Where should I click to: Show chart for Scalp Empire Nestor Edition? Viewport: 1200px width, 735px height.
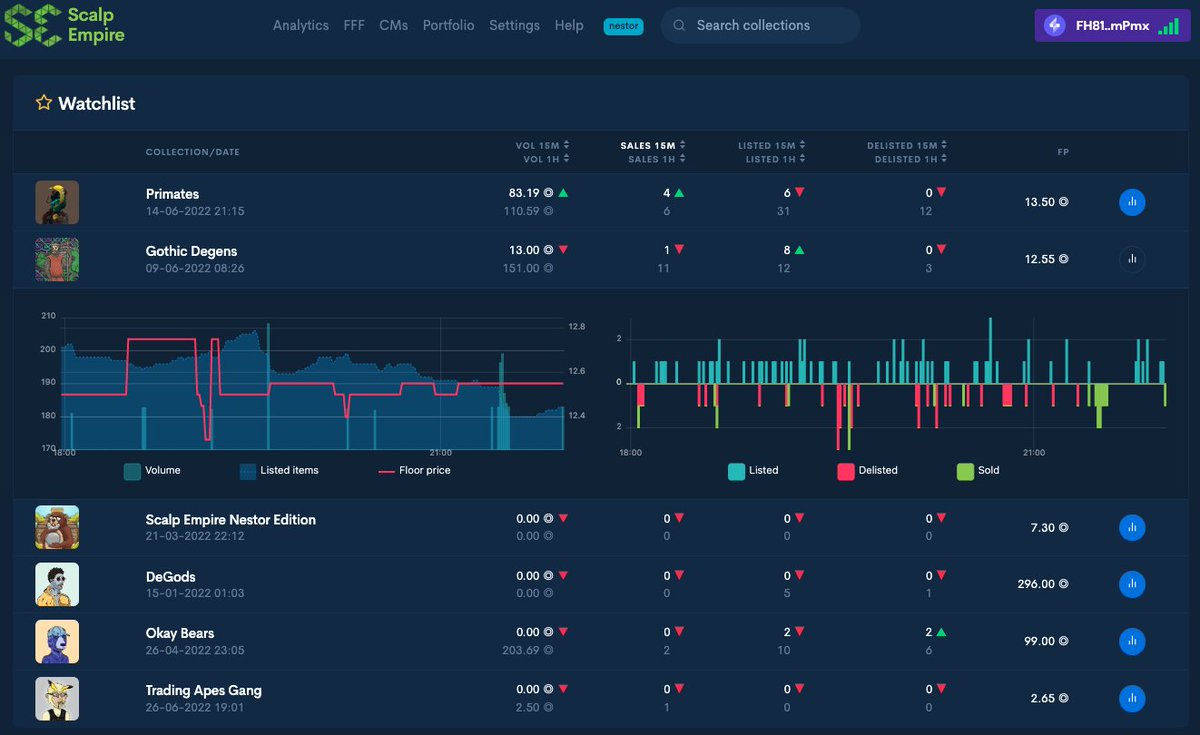(1132, 527)
